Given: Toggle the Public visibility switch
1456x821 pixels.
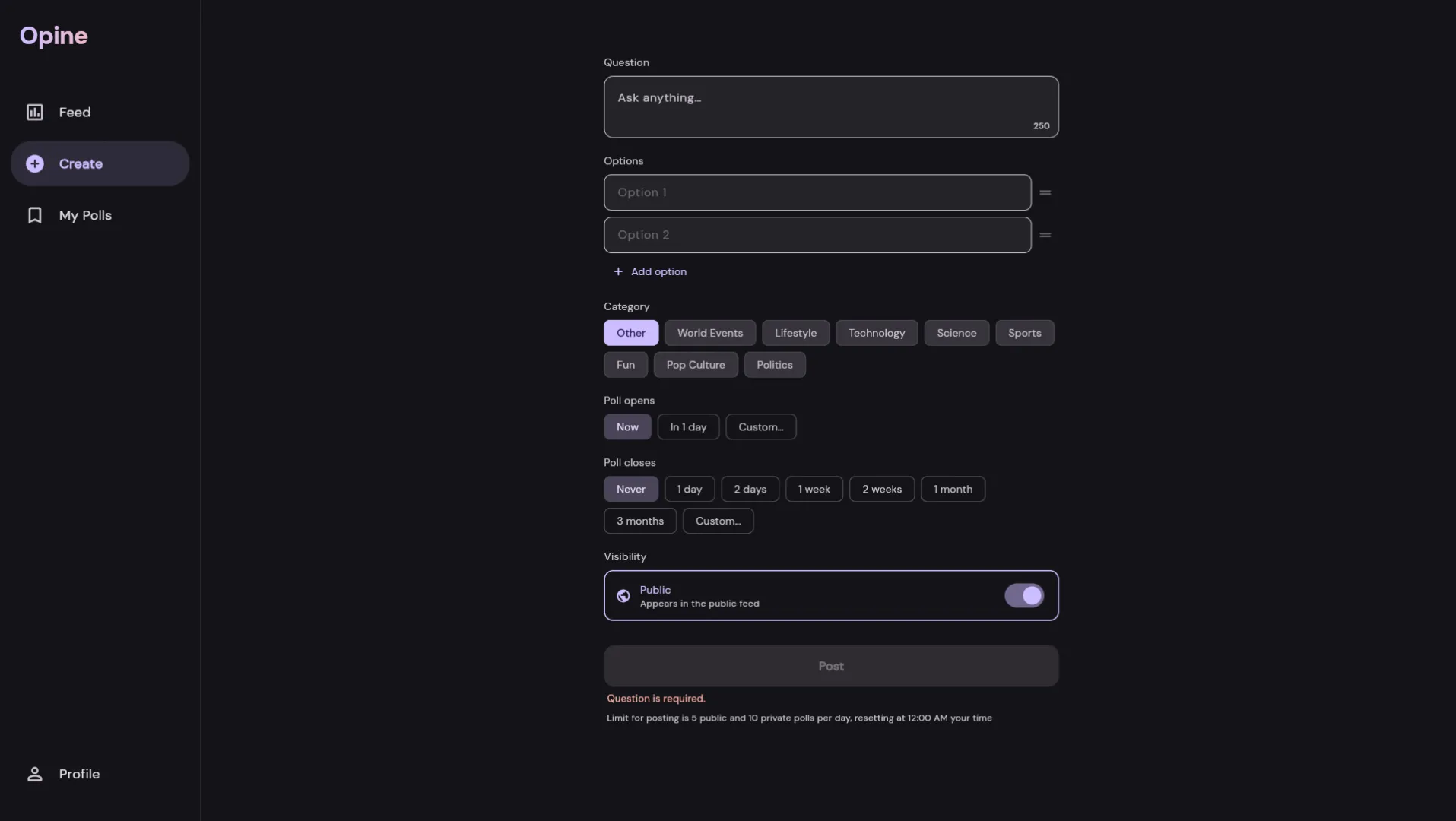Looking at the screenshot, I should point(1024,596).
